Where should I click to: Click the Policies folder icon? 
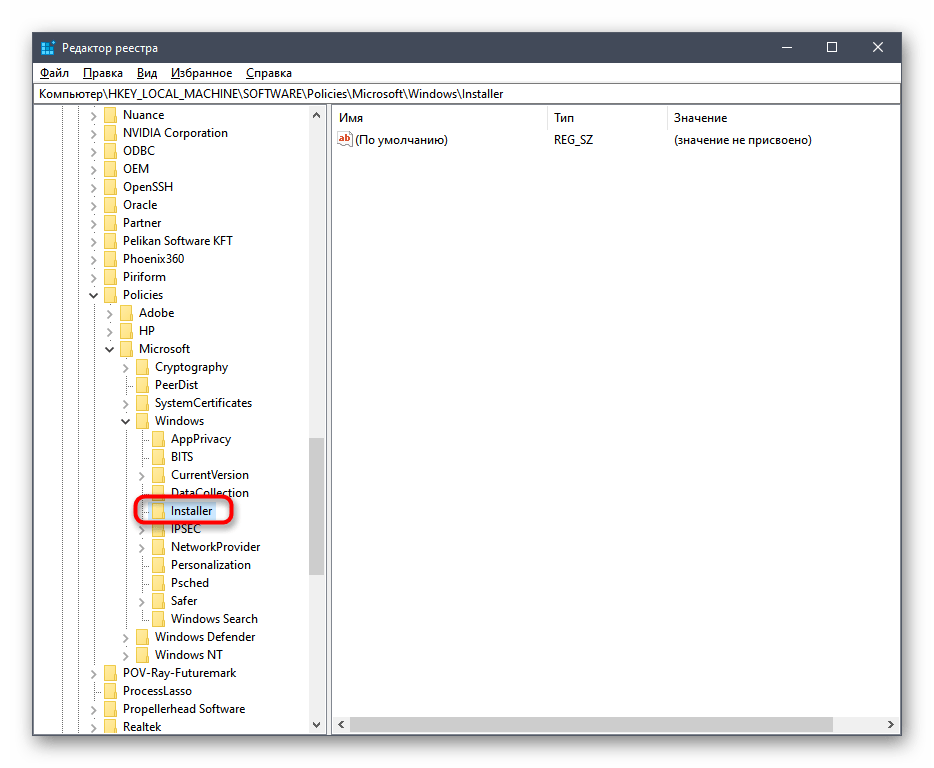[x=110, y=295]
